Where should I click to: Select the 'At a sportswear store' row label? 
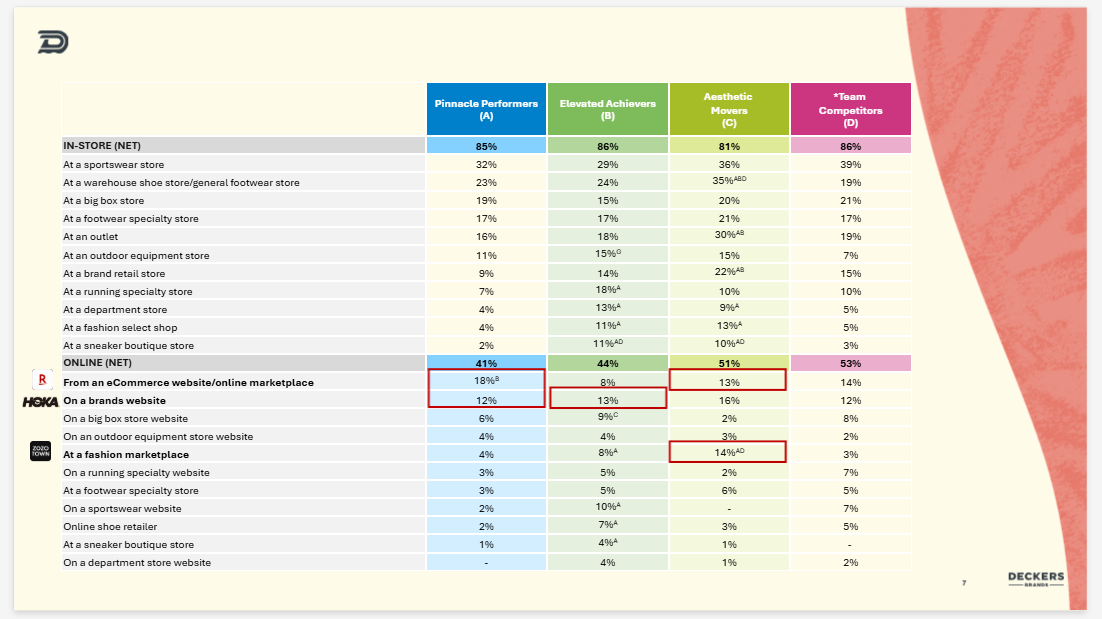click(x=114, y=164)
